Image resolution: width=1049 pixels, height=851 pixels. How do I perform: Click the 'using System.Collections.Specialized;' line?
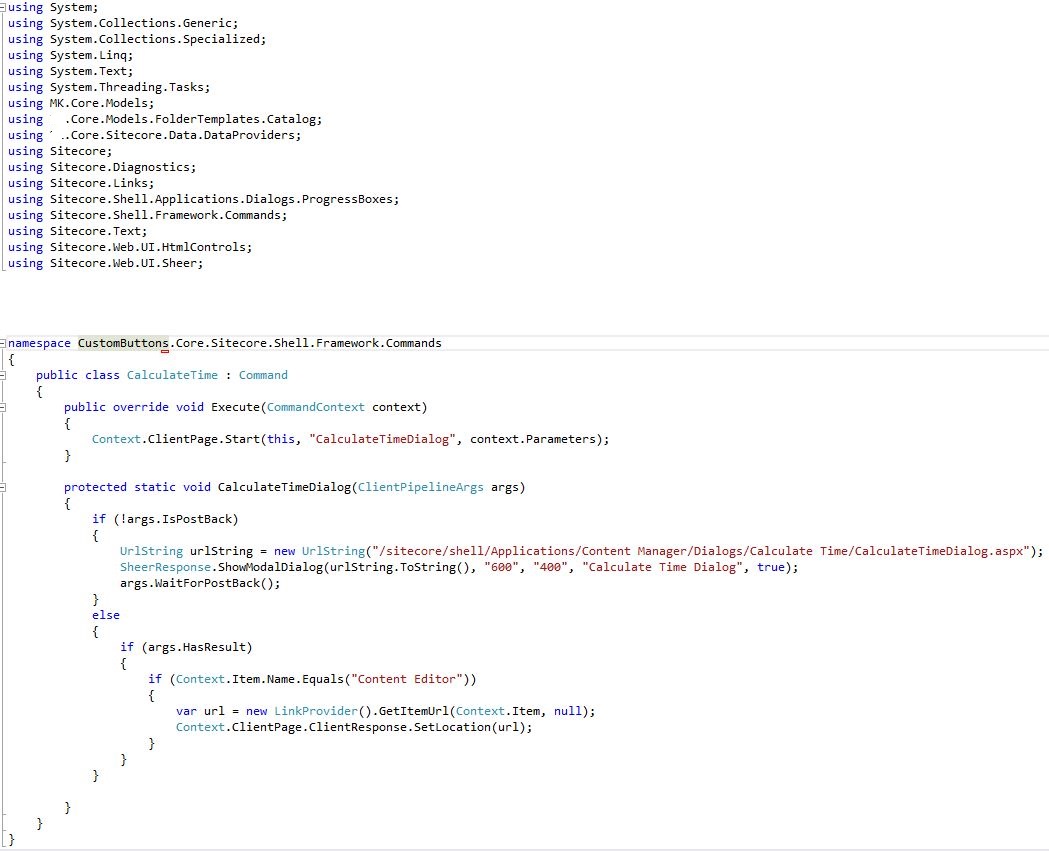(136, 39)
